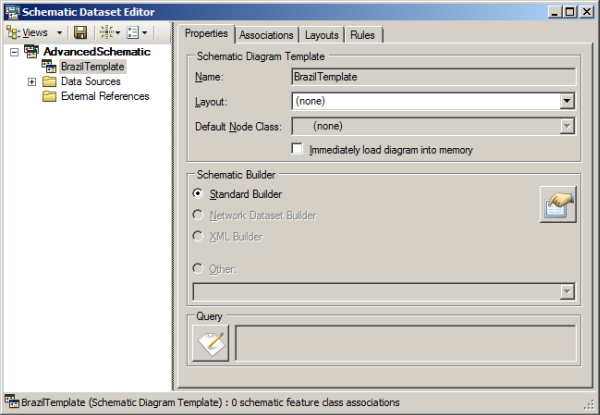Click the BrazilTemplate diagram template icon
Viewport: 600px width, 415px height.
click(49, 67)
